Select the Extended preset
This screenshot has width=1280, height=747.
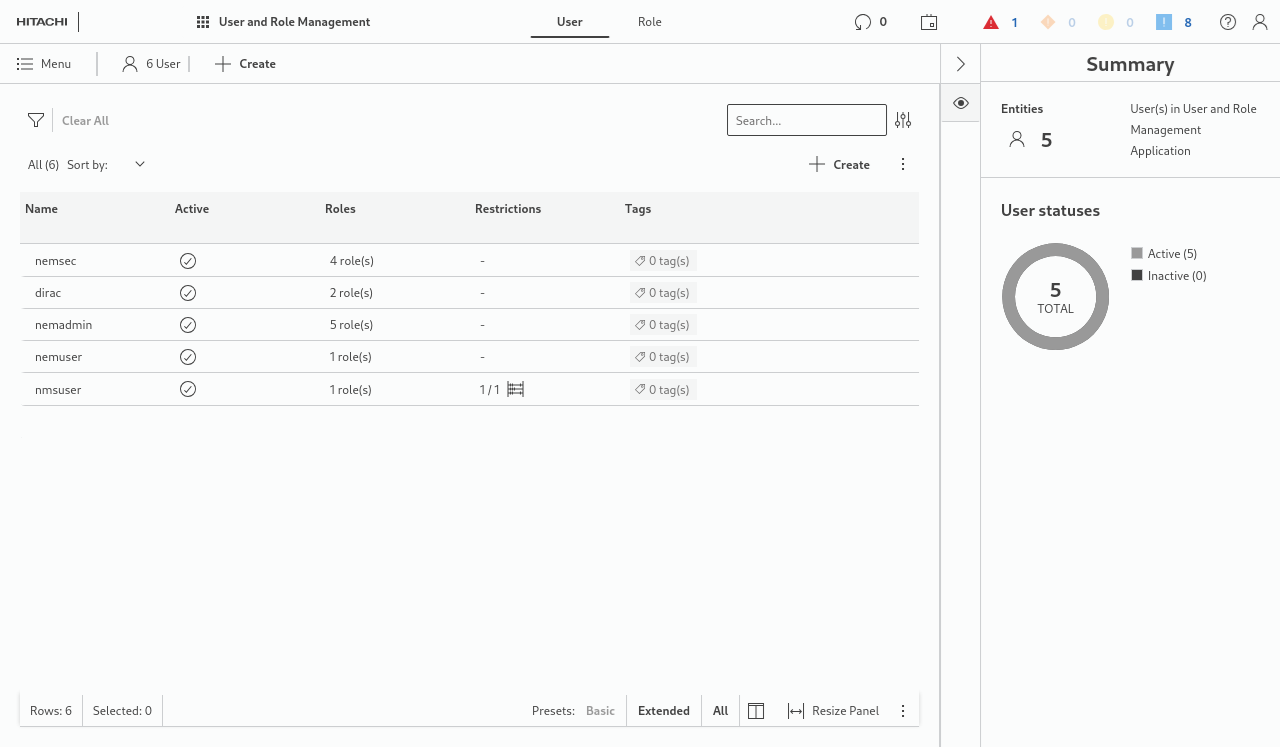(664, 711)
